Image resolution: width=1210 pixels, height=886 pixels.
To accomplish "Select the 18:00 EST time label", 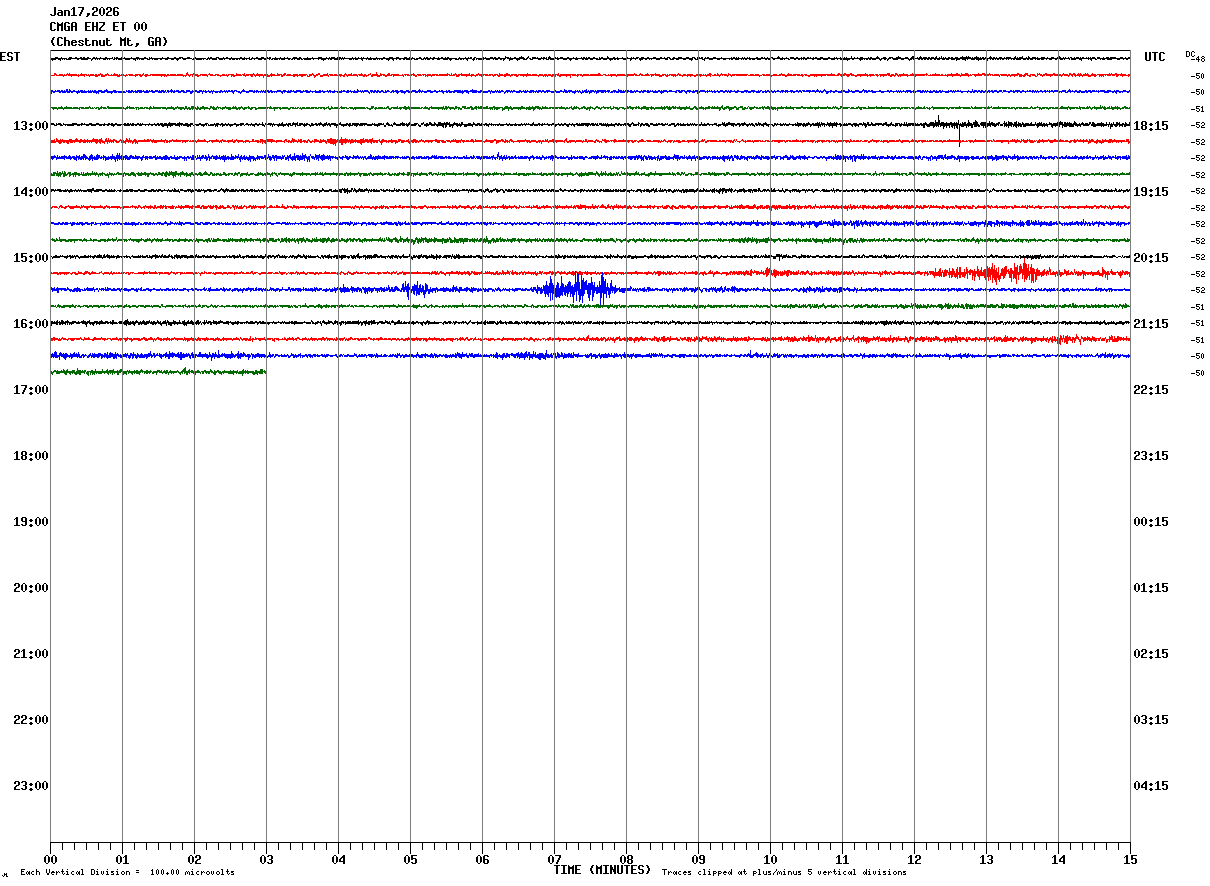I will tap(31, 456).
